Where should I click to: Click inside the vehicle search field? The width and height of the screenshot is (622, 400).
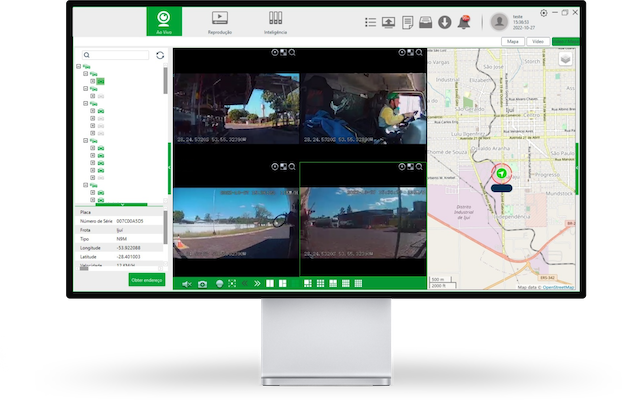[x=121, y=55]
